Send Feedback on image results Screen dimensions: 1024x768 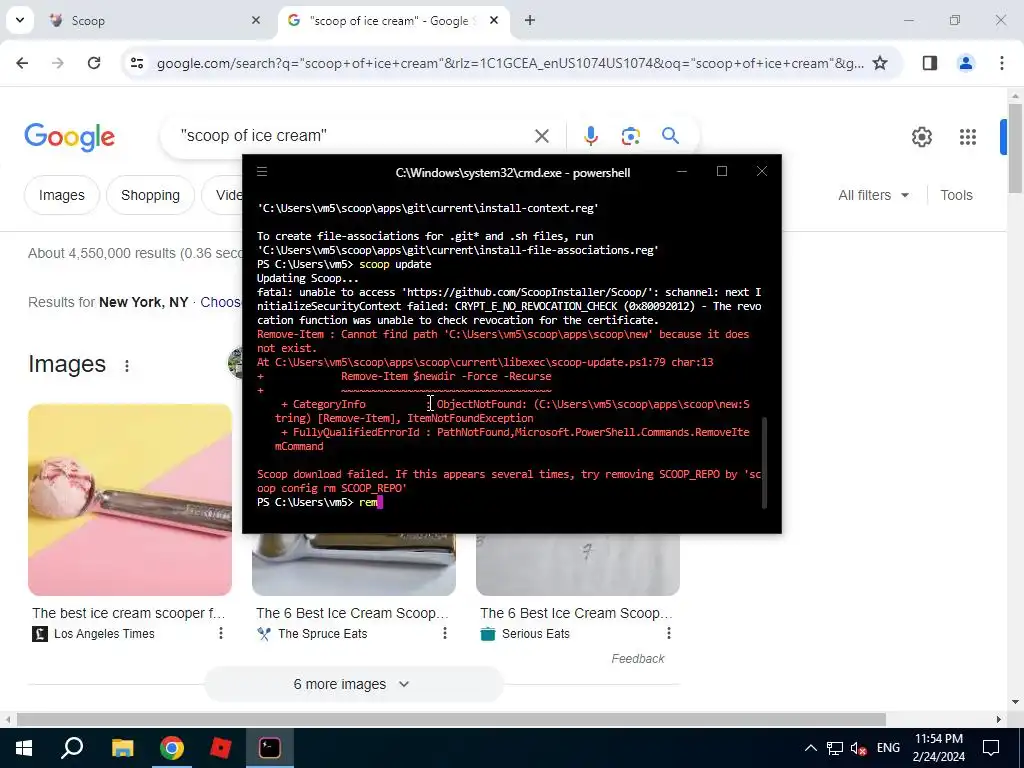638,659
